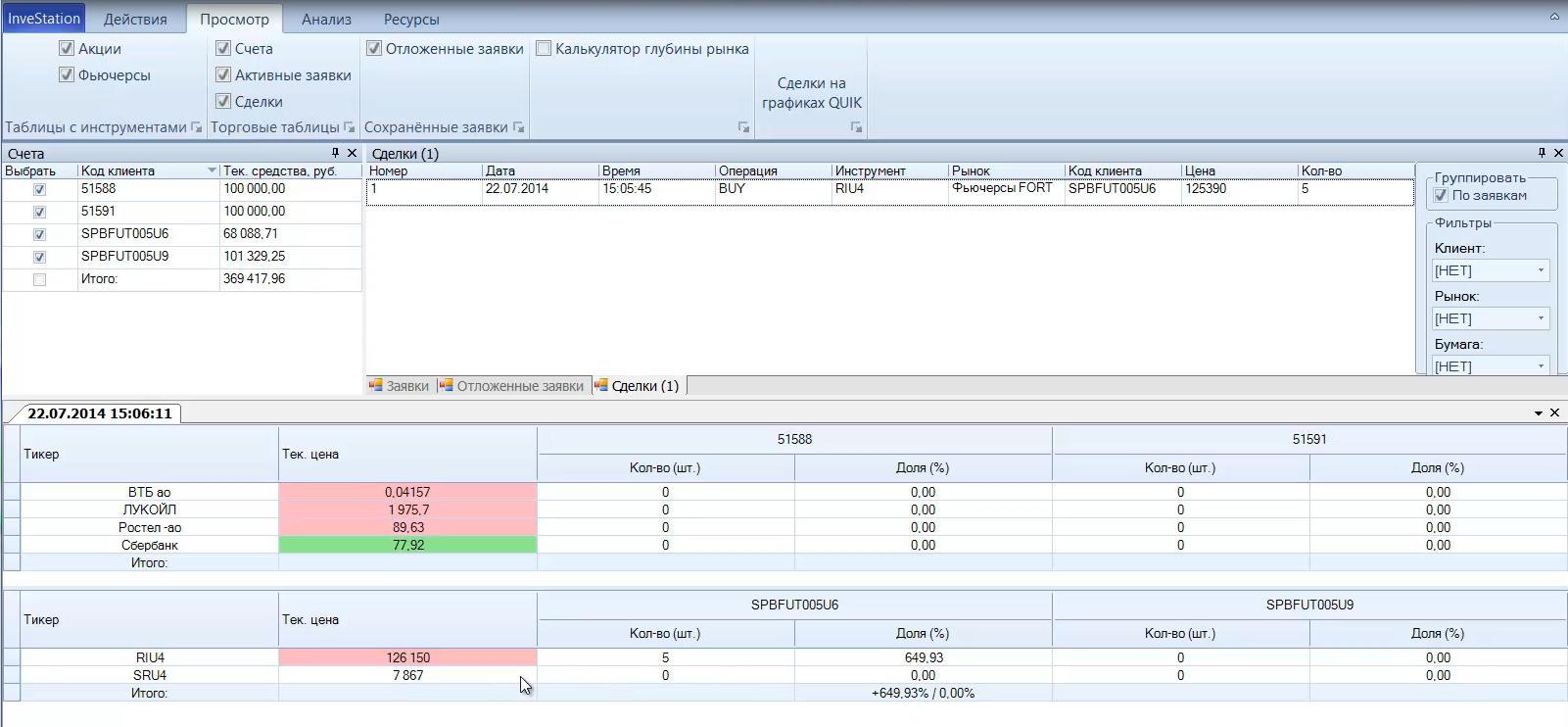The width and height of the screenshot is (1568, 727).
Task: Select the RIU4 futures ticker row
Action: point(150,657)
